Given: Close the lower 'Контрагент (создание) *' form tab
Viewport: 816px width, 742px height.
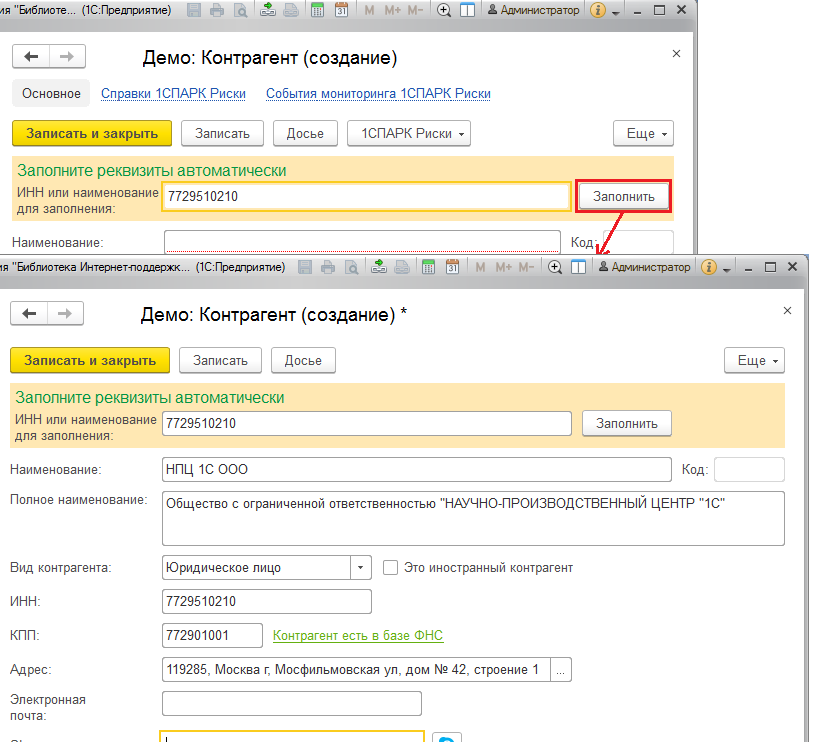Looking at the screenshot, I should coord(787,311).
